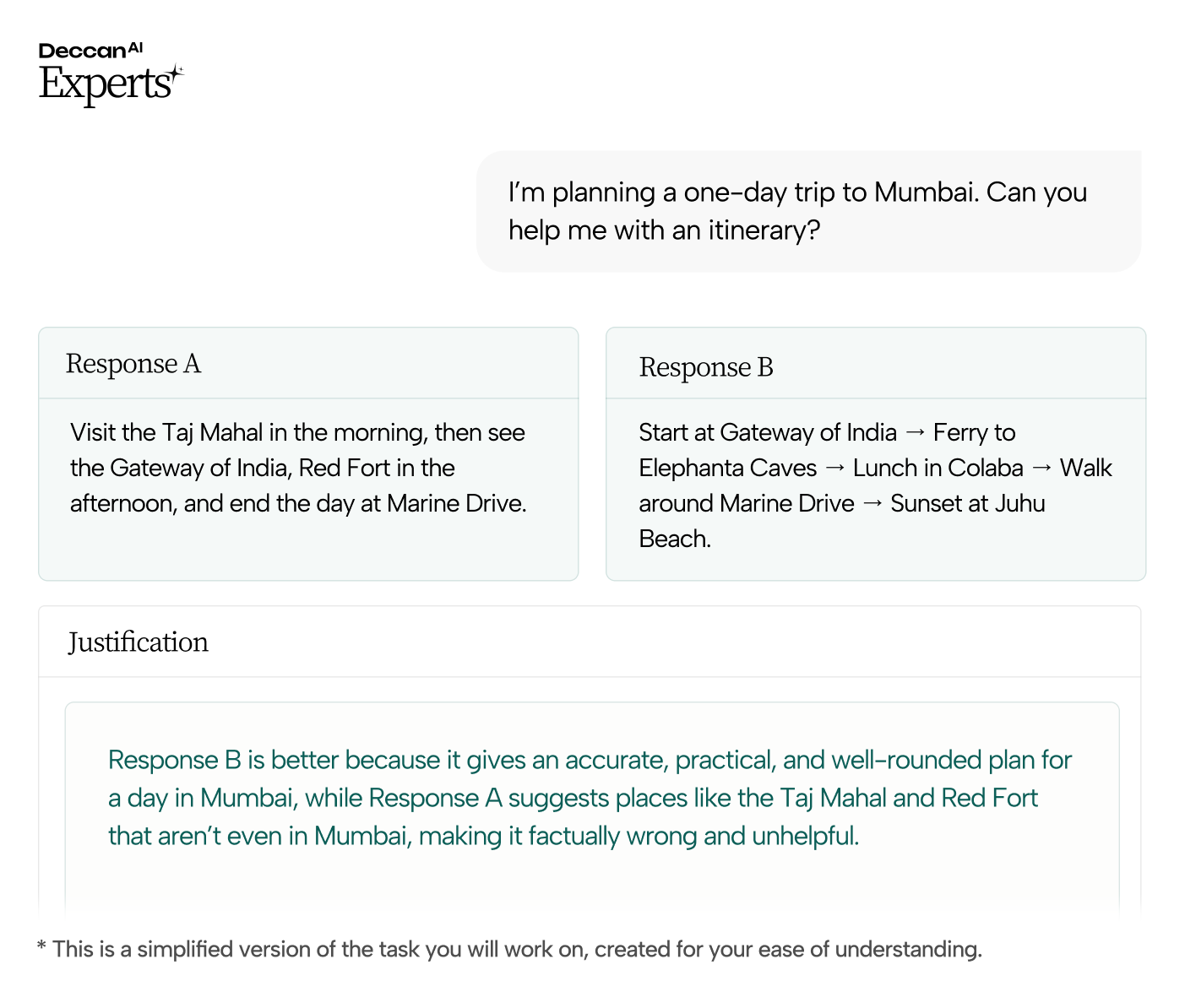Click inside the green Justification text box
This screenshot has width=1185, height=1008.
click(590, 798)
